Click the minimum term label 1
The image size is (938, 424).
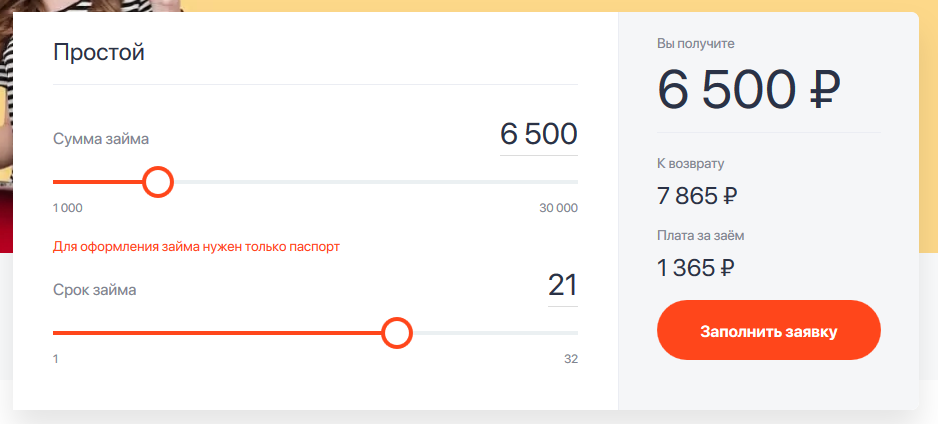coord(56,359)
